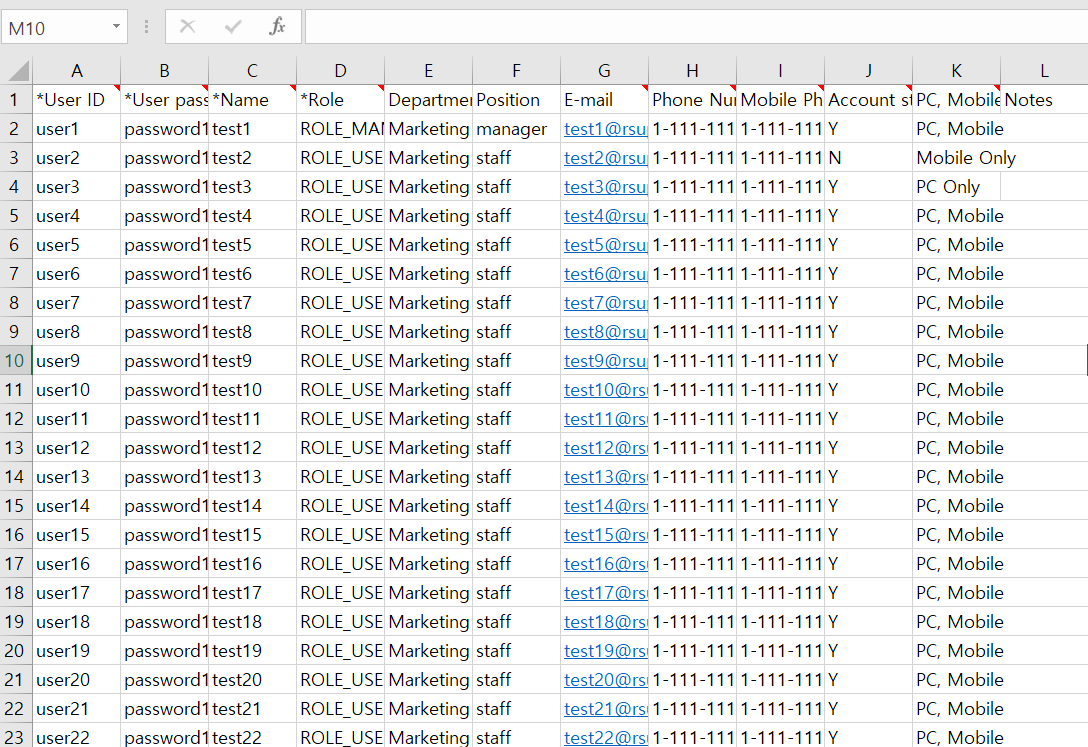Screen dimensions: 1088x747
Task: Open the test2@rsu email link
Action: coord(605,158)
